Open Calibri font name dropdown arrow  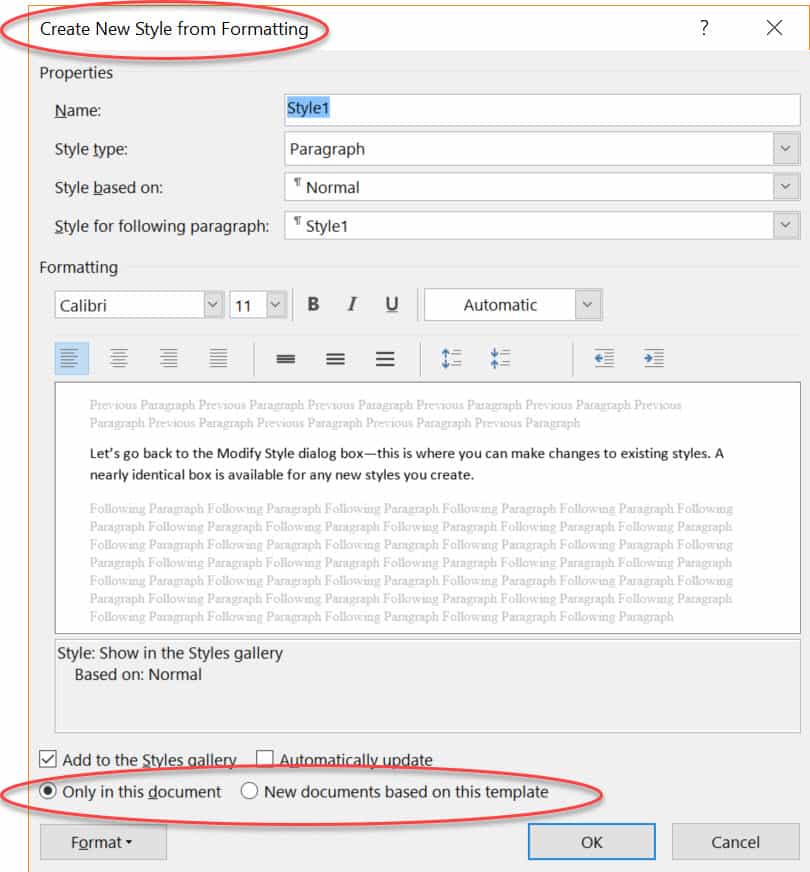tap(213, 305)
